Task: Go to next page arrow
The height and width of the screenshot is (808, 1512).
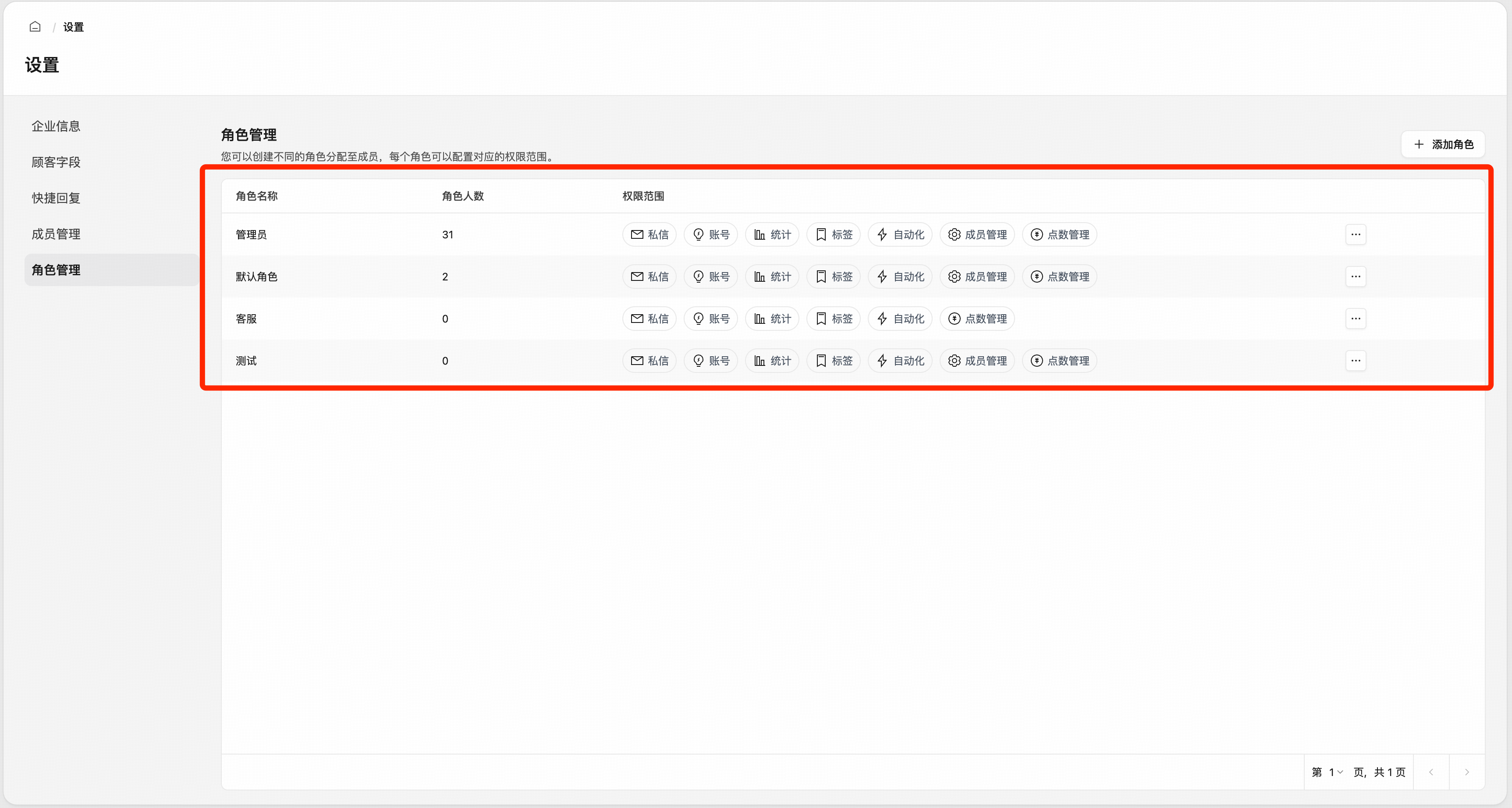Action: 1466,772
